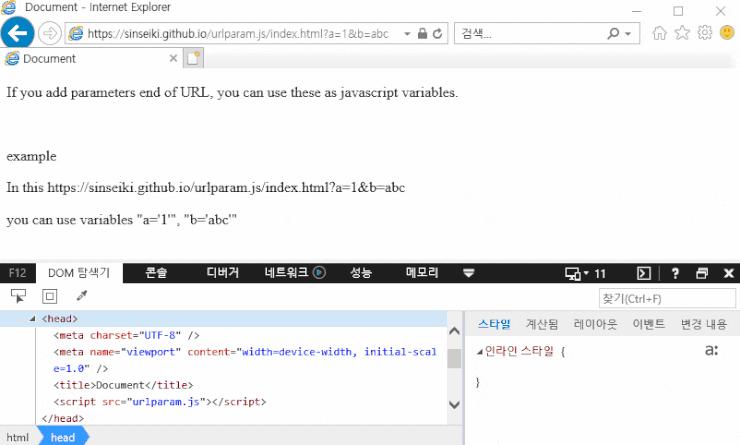Select the <title>Document</title> line

tap(123, 385)
